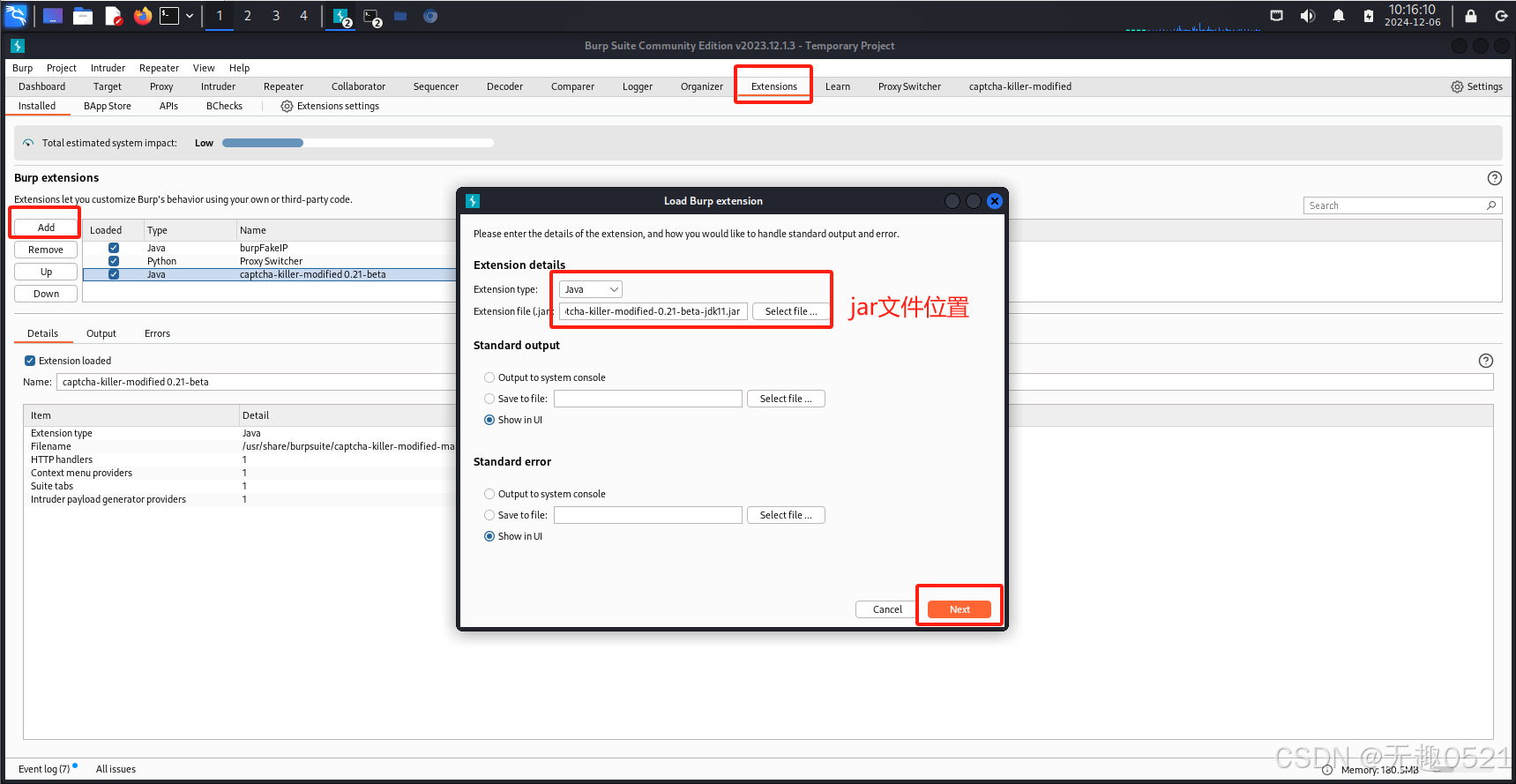Show the desktop via the panel icon
The height and width of the screenshot is (784, 1516).
coord(52,16)
